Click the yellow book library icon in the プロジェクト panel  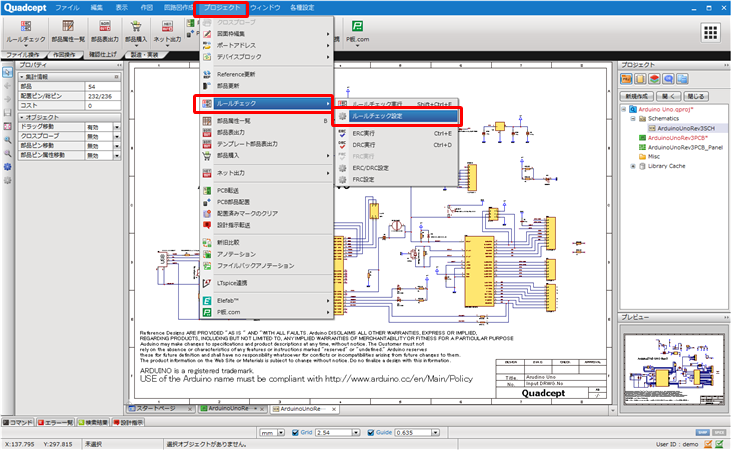click(640, 79)
